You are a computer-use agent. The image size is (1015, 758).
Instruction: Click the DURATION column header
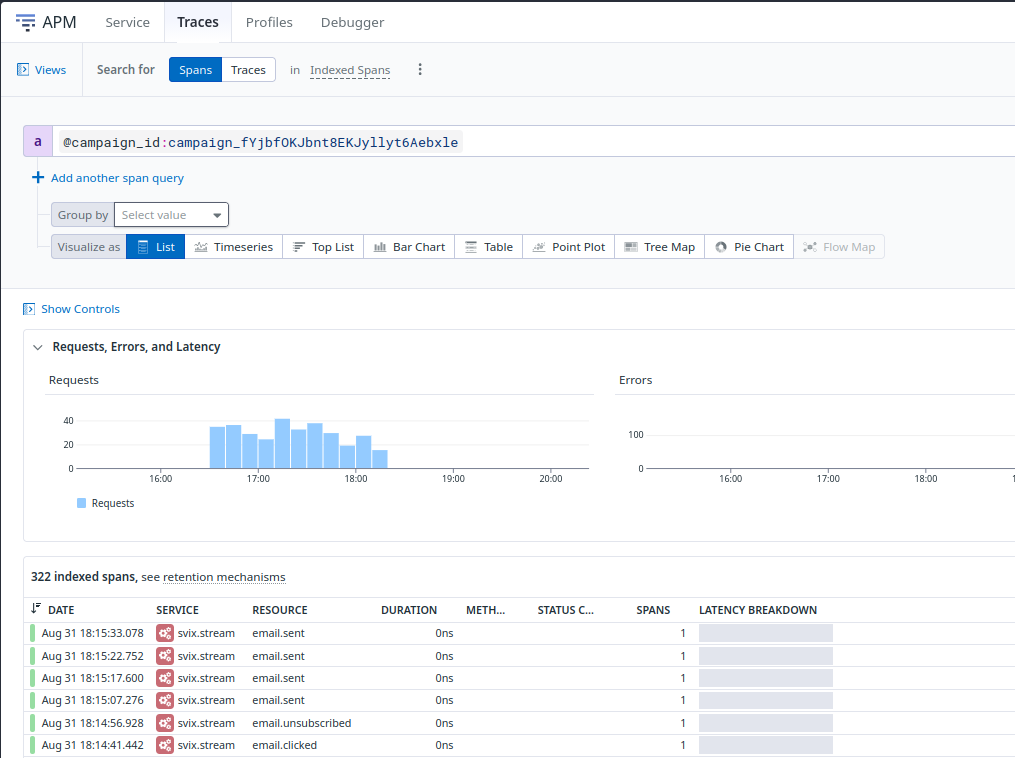pyautogui.click(x=409, y=610)
